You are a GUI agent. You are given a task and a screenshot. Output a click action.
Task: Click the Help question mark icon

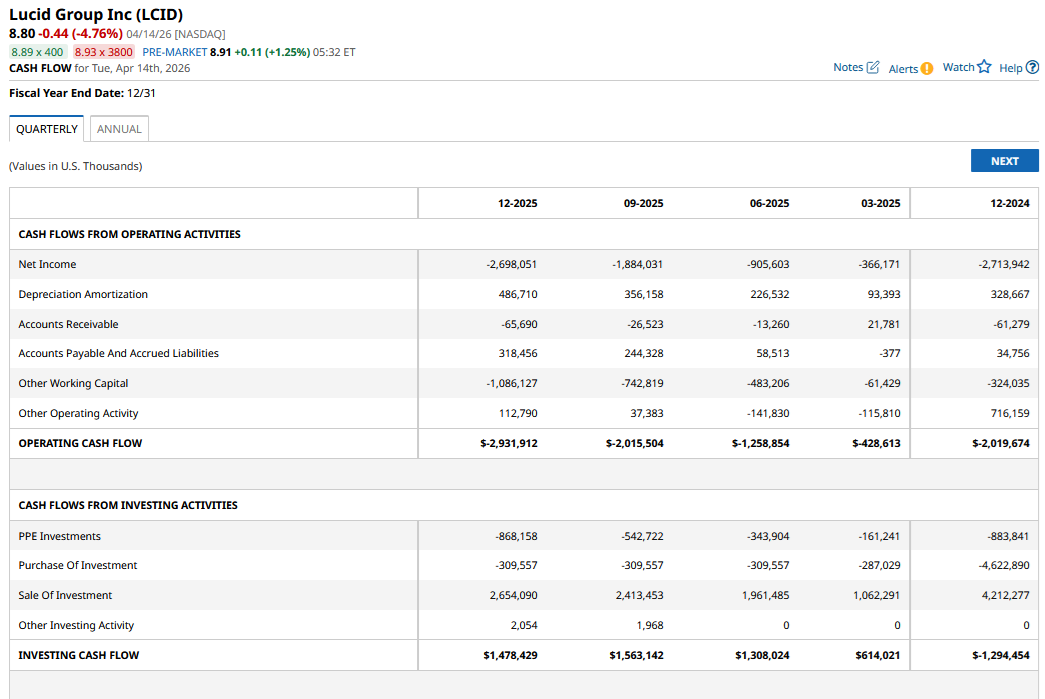pyautogui.click(x=1032, y=68)
